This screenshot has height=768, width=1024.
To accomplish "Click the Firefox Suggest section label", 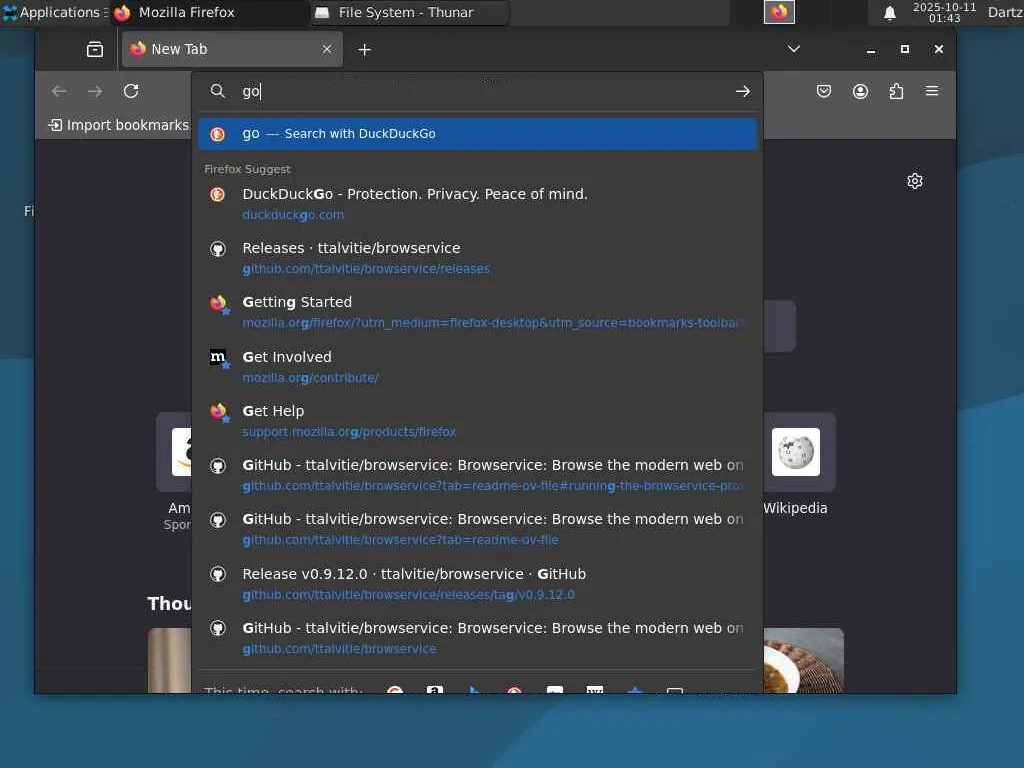I will (x=247, y=169).
